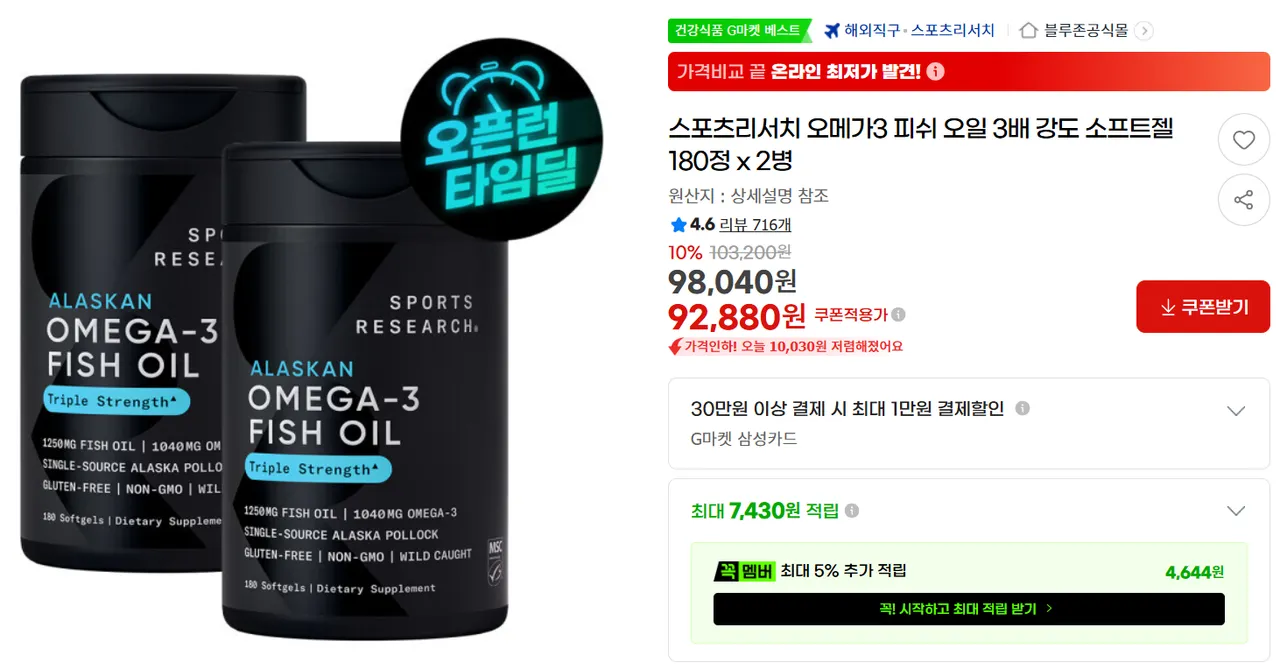
Task: Click the heart wishlist icon
Action: [x=1243, y=140]
